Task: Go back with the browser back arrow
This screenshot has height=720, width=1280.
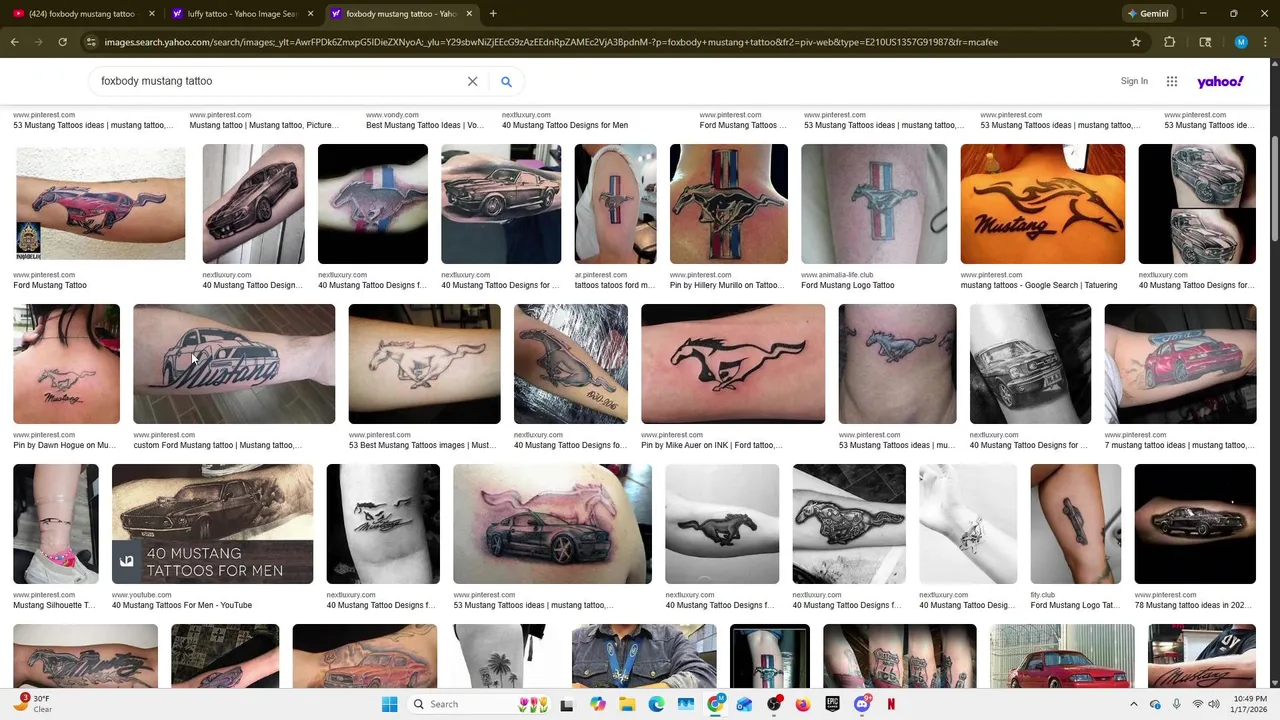Action: [x=14, y=42]
